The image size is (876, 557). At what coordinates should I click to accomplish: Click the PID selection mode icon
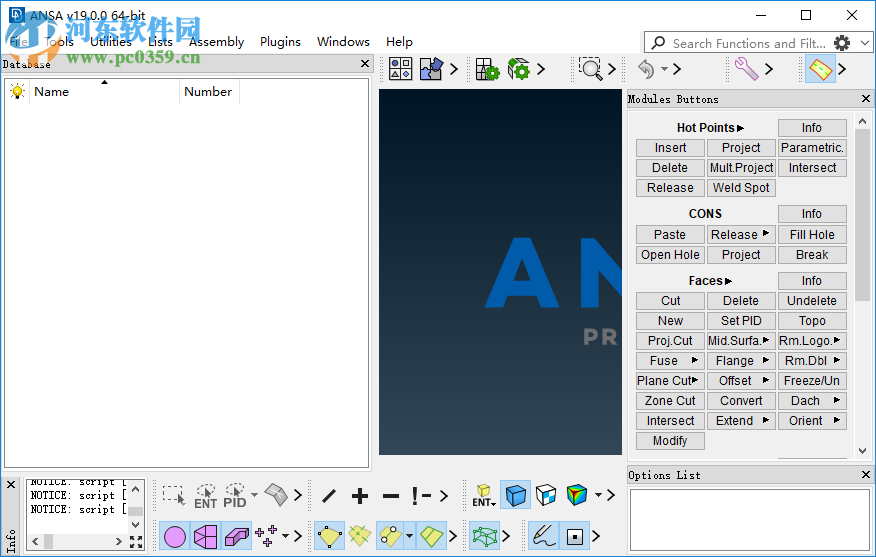(235, 496)
